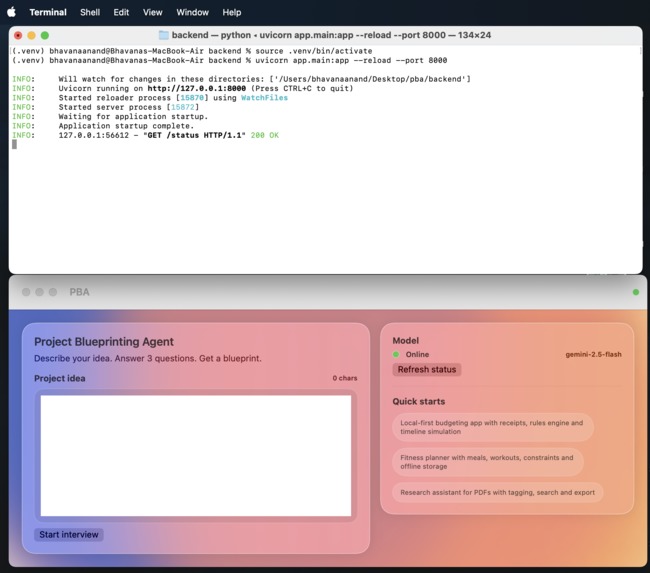
Task: Open the Terminal application menu
Action: pos(48,12)
